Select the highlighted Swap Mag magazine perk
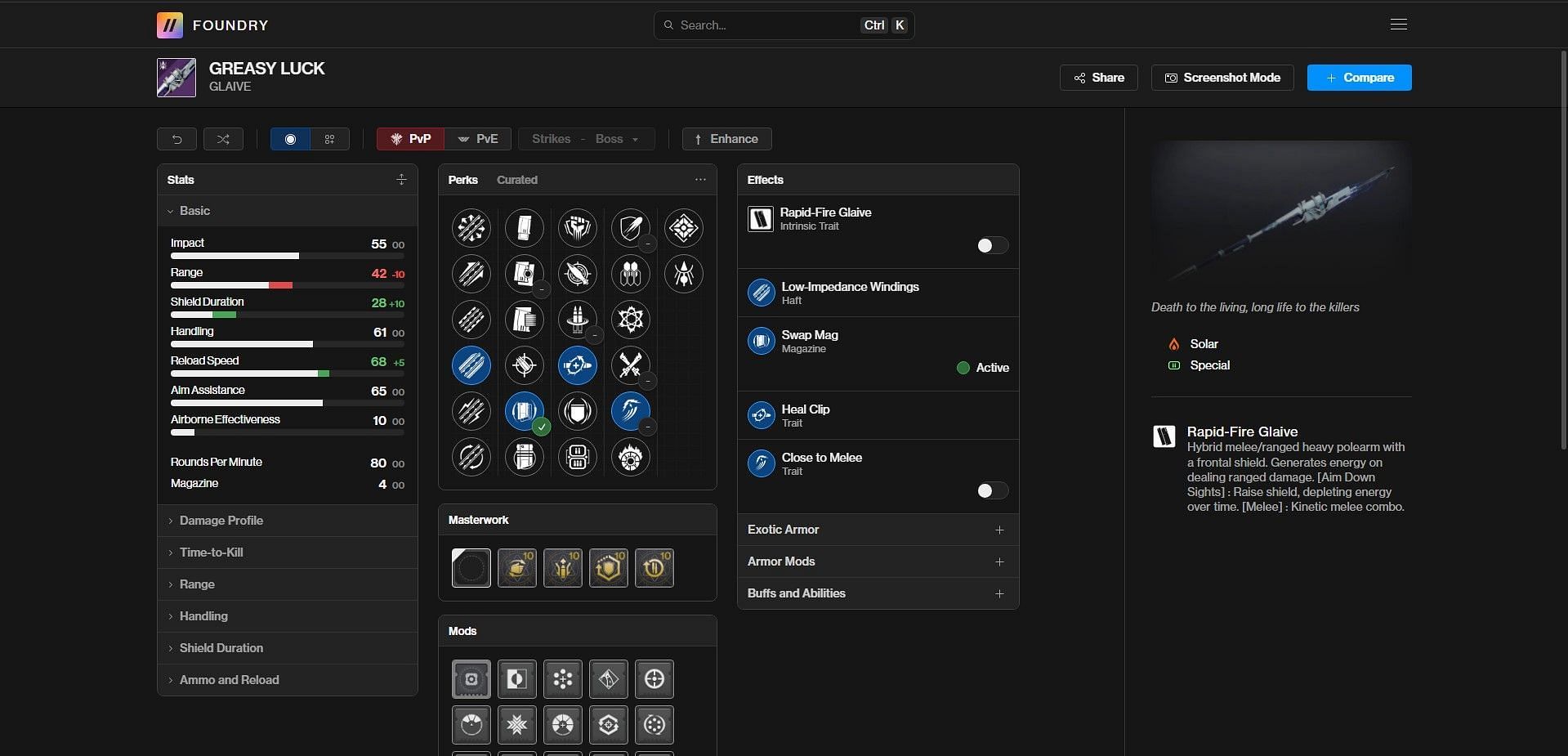This screenshot has width=1568, height=756. (x=524, y=411)
